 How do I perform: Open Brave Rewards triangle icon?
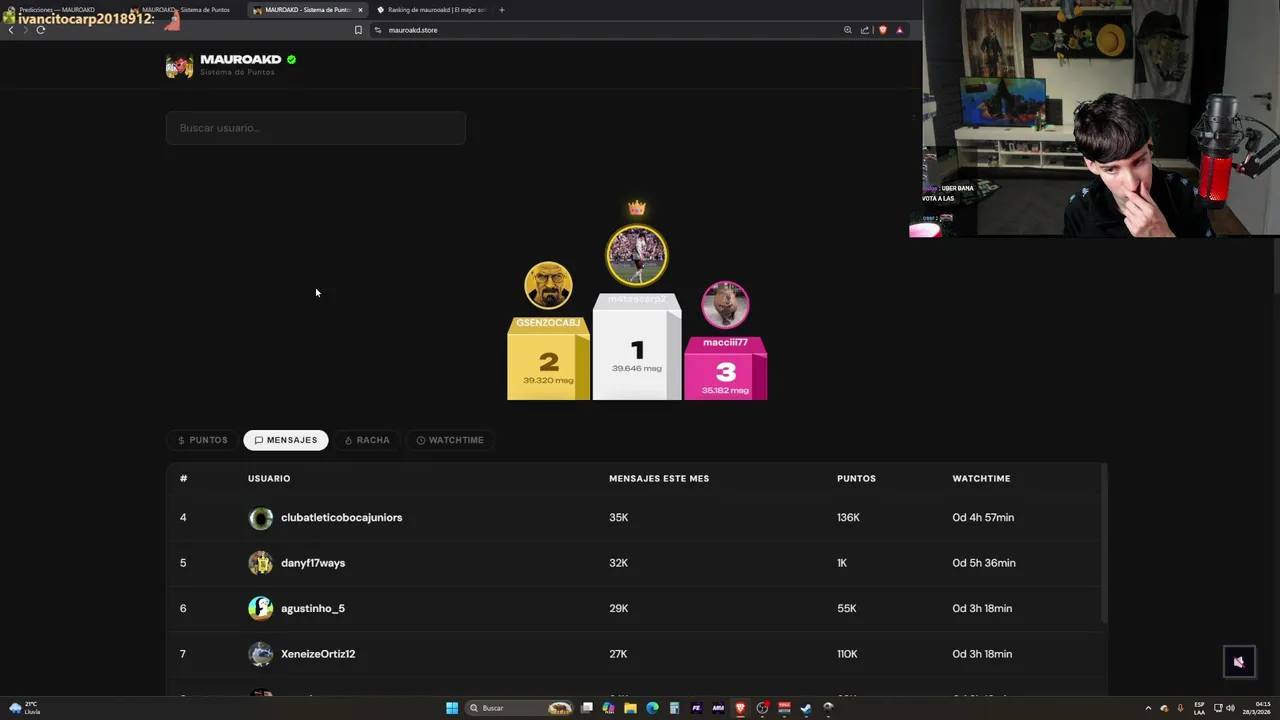[899, 30]
